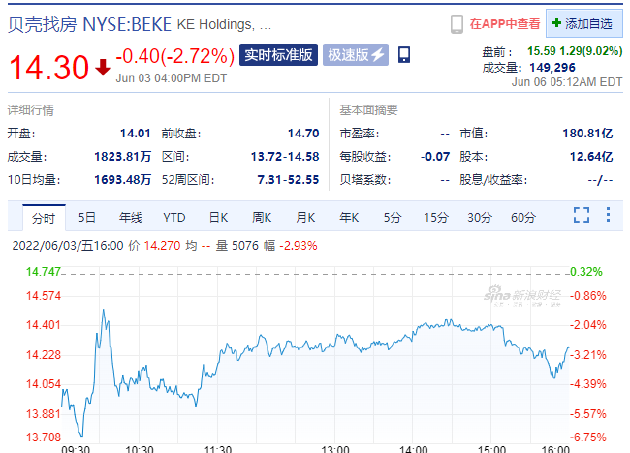630x453 pixels.
Task: Select the 5日 chart tab
Action: coord(87,218)
